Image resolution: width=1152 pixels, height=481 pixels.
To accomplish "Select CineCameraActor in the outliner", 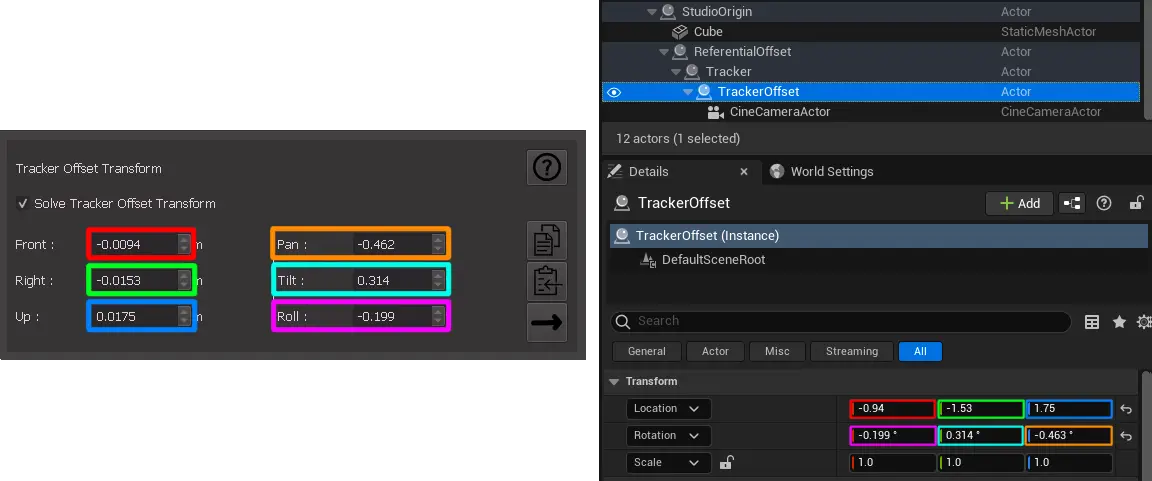I will 780,112.
